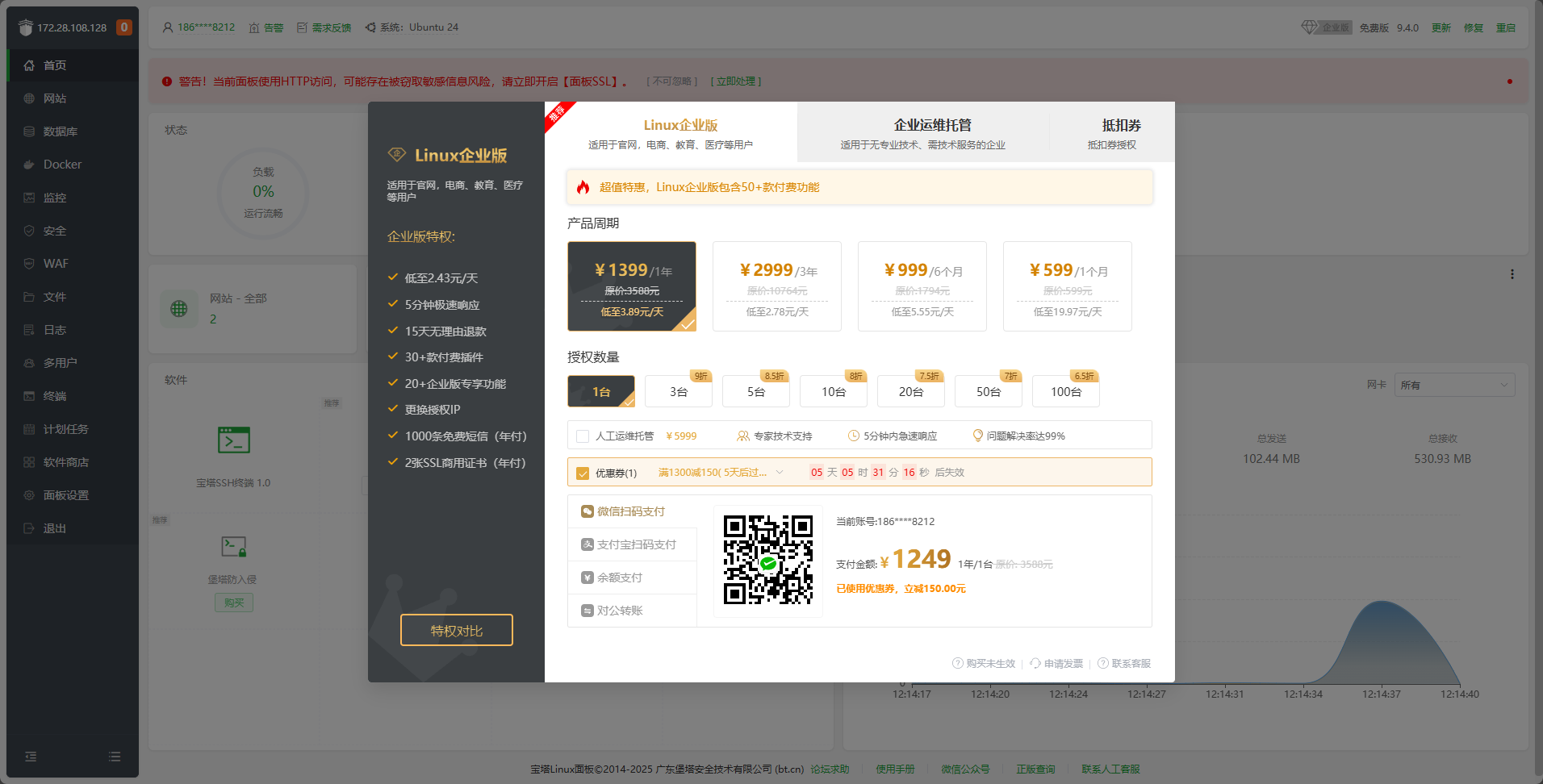Uncheck the 优惠券(1) checkbox

[x=583, y=473]
